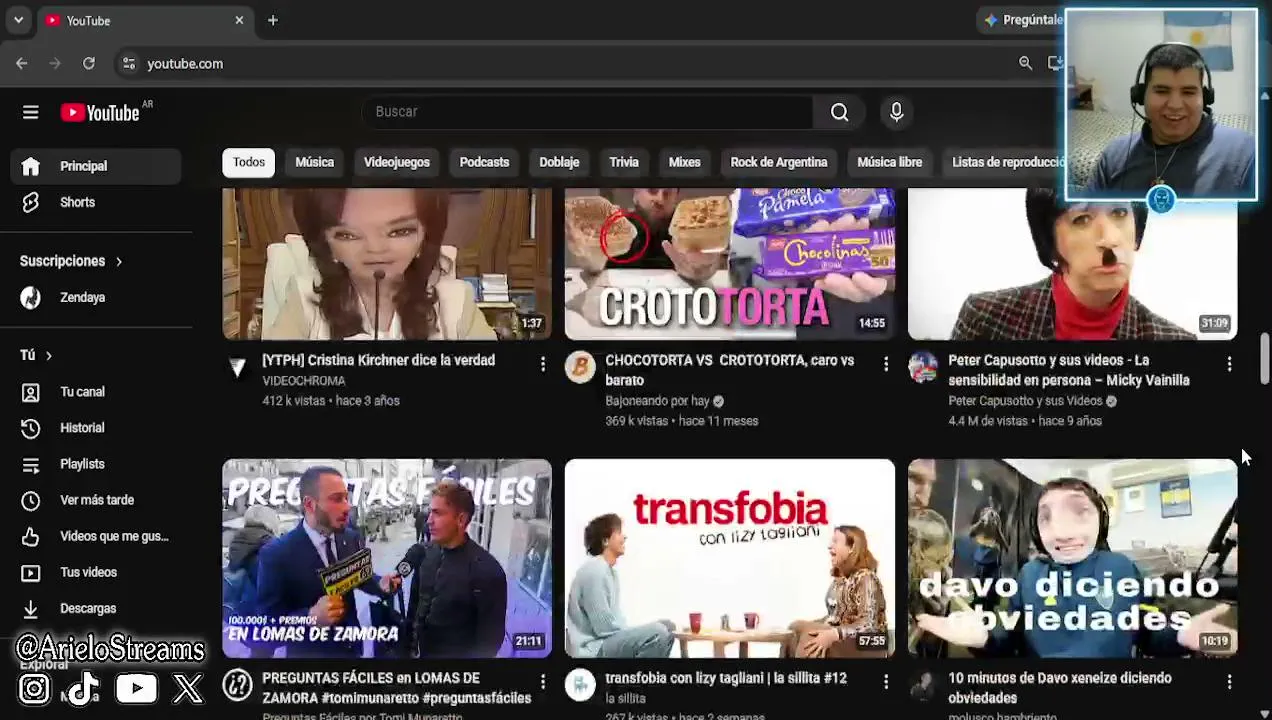Select the Mixes filter chip
Viewport: 1272px width, 720px height.
[x=684, y=162]
